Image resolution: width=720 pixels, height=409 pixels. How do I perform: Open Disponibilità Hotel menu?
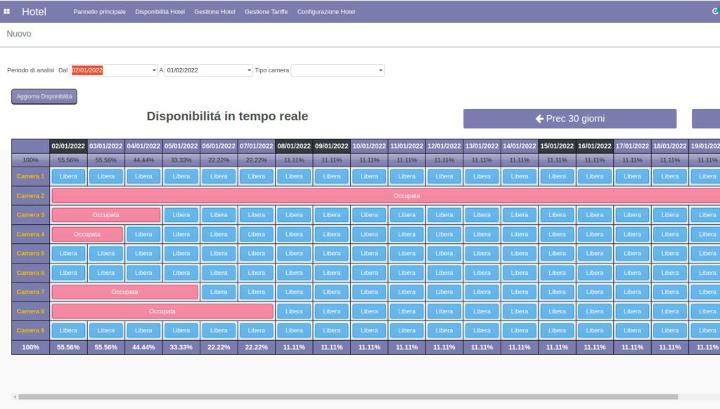coord(160,11)
